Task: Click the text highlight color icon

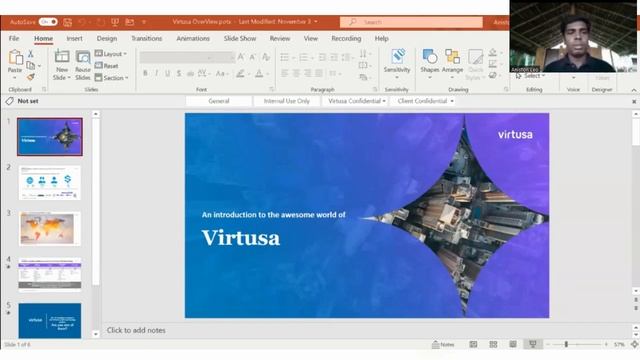Action: coord(240,74)
